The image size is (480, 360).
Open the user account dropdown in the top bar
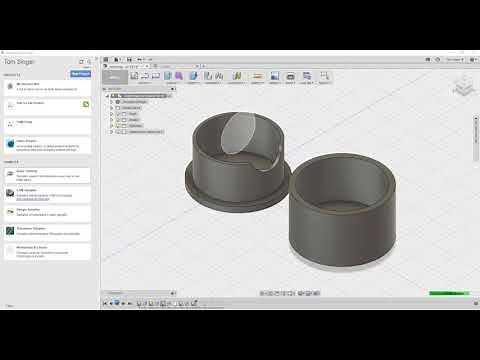pos(455,60)
